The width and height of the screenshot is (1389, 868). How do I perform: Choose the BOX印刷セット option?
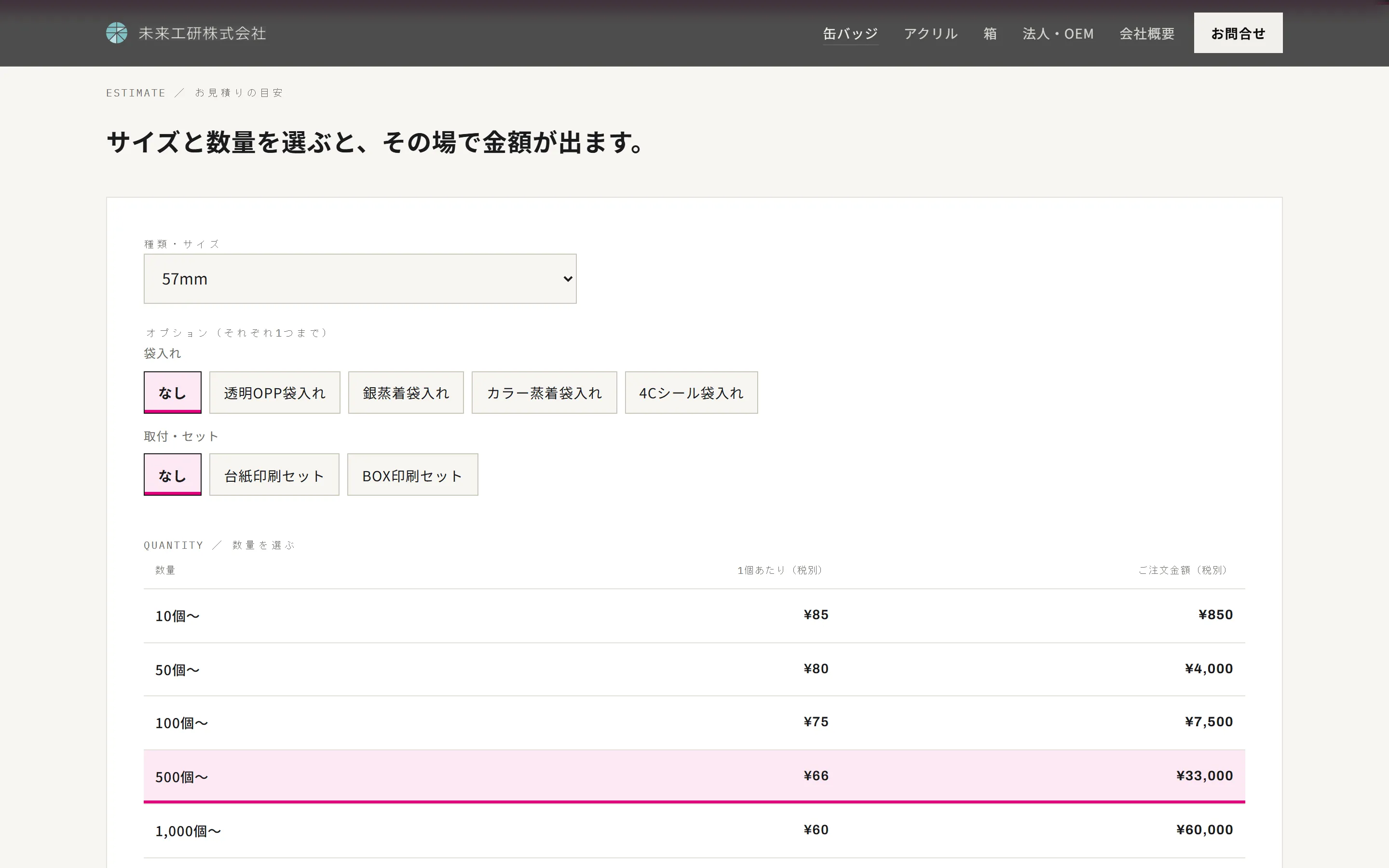point(412,475)
